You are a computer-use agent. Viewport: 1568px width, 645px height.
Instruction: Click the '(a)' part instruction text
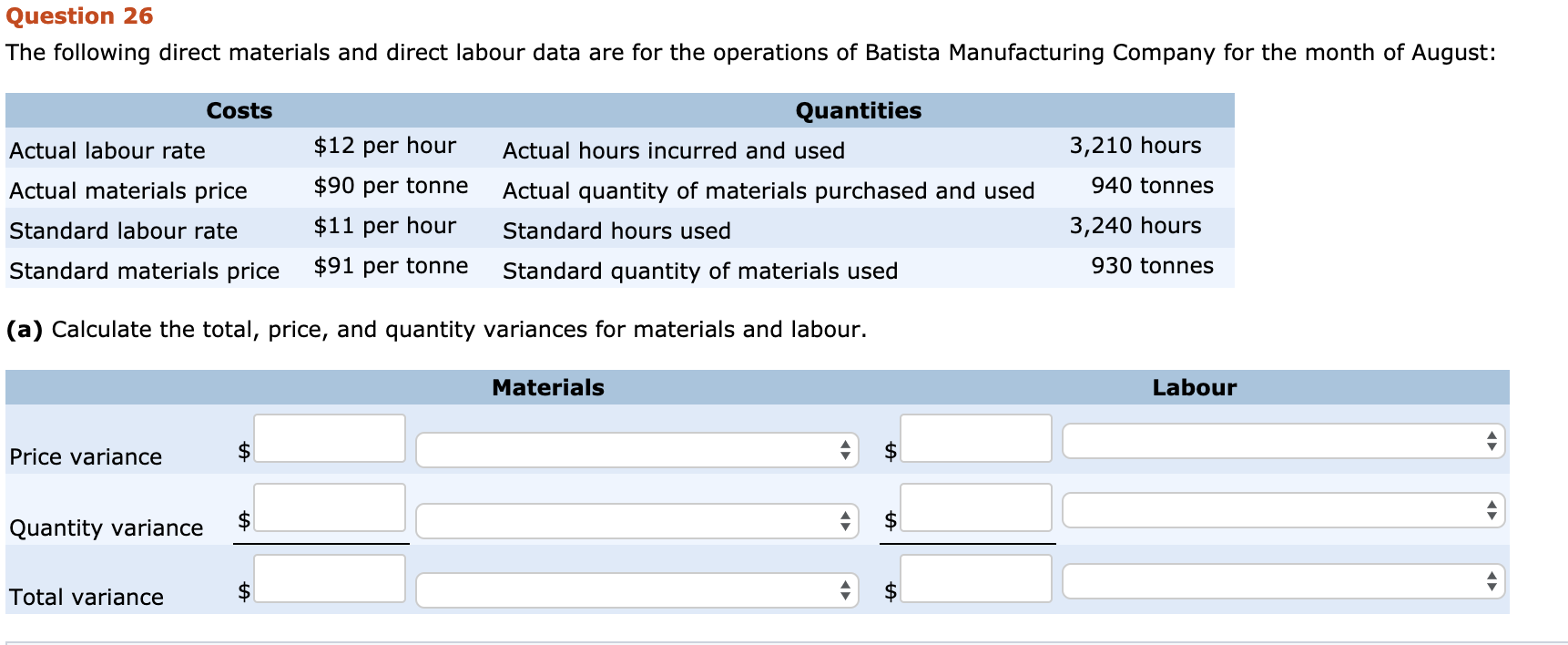(436, 329)
